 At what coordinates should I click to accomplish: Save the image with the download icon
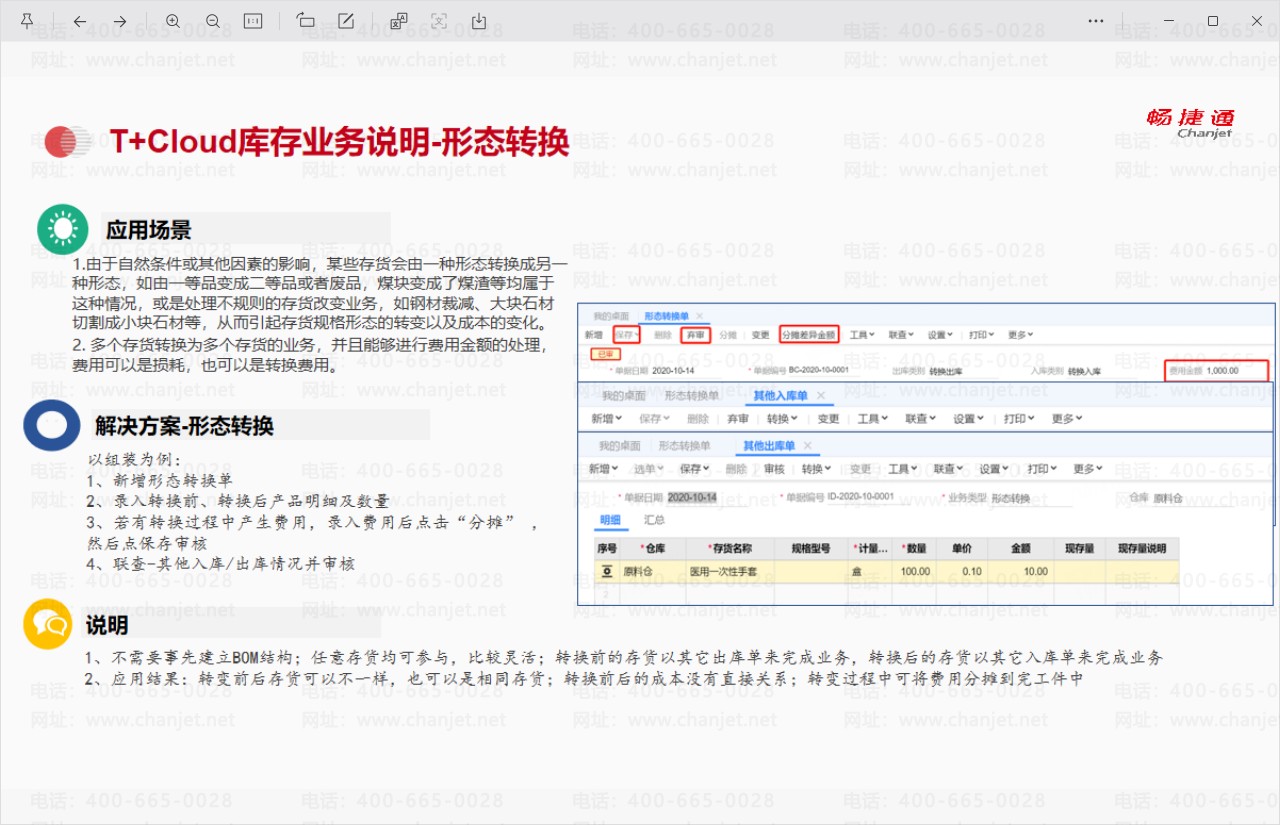coord(479,21)
